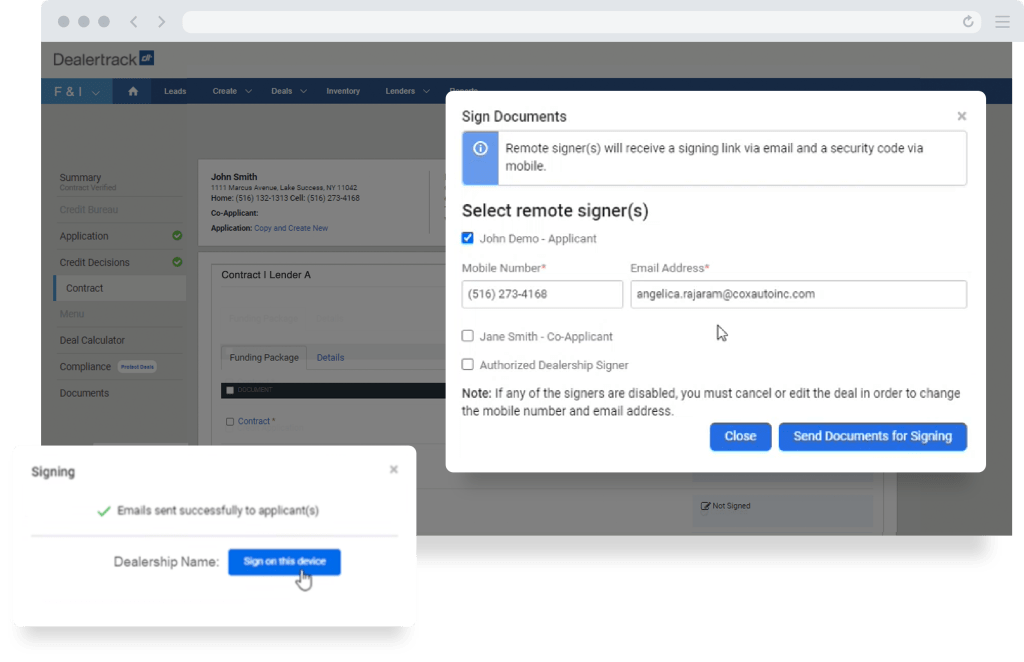Go to the home icon in navbar
This screenshot has width=1024, height=662.
[133, 91]
